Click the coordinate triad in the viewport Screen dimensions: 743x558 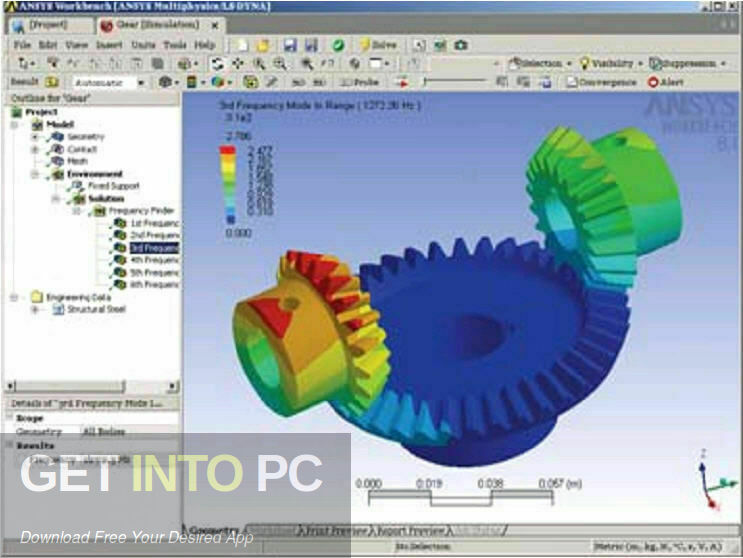[716, 480]
